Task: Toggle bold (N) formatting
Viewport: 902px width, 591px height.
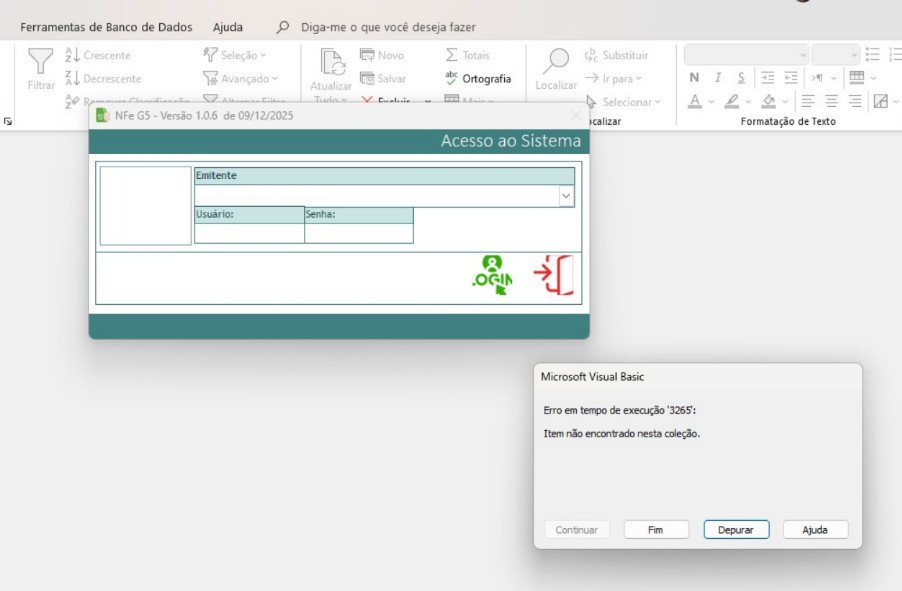Action: click(x=694, y=78)
